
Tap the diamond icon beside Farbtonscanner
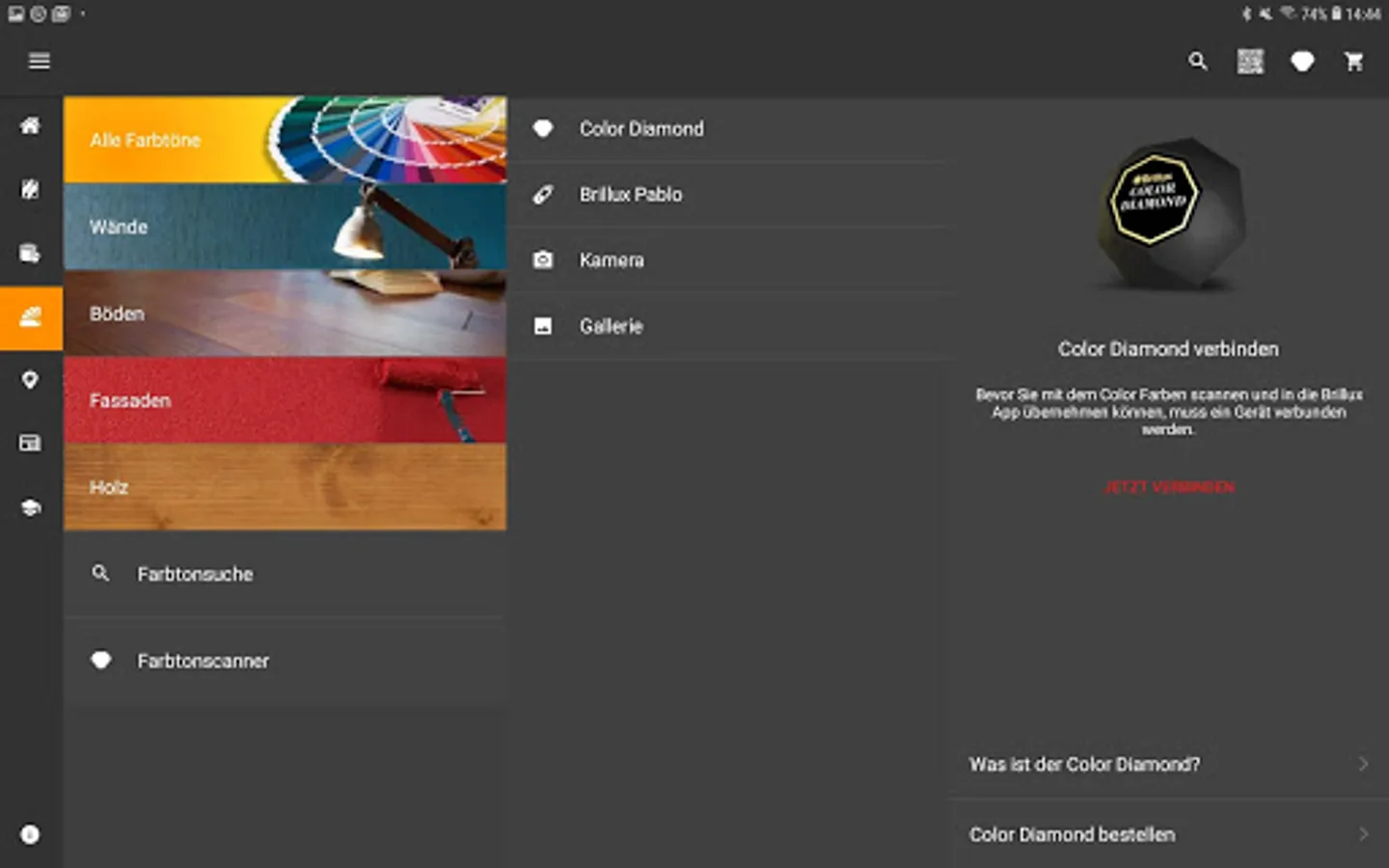point(101,660)
